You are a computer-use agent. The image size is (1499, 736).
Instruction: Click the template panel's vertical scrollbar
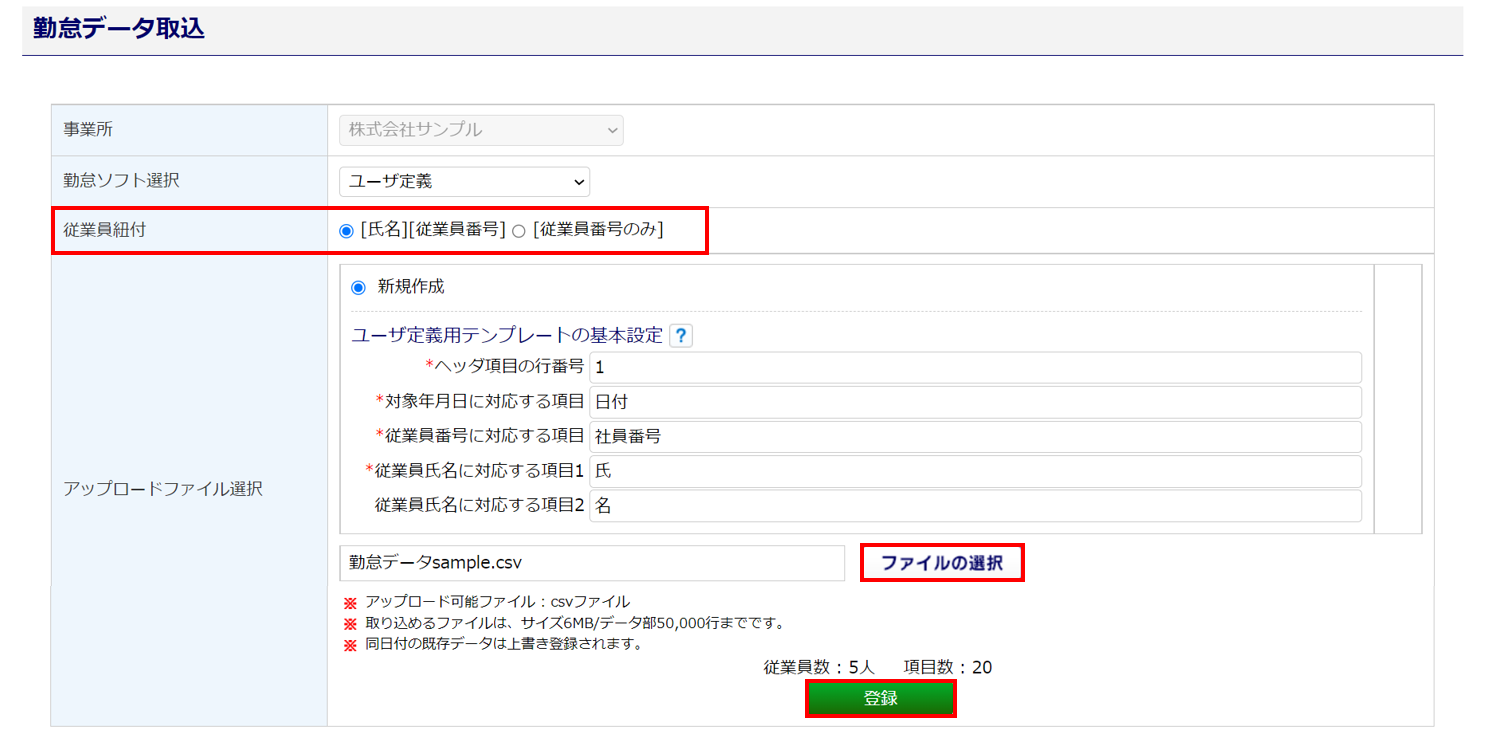[x=1398, y=399]
